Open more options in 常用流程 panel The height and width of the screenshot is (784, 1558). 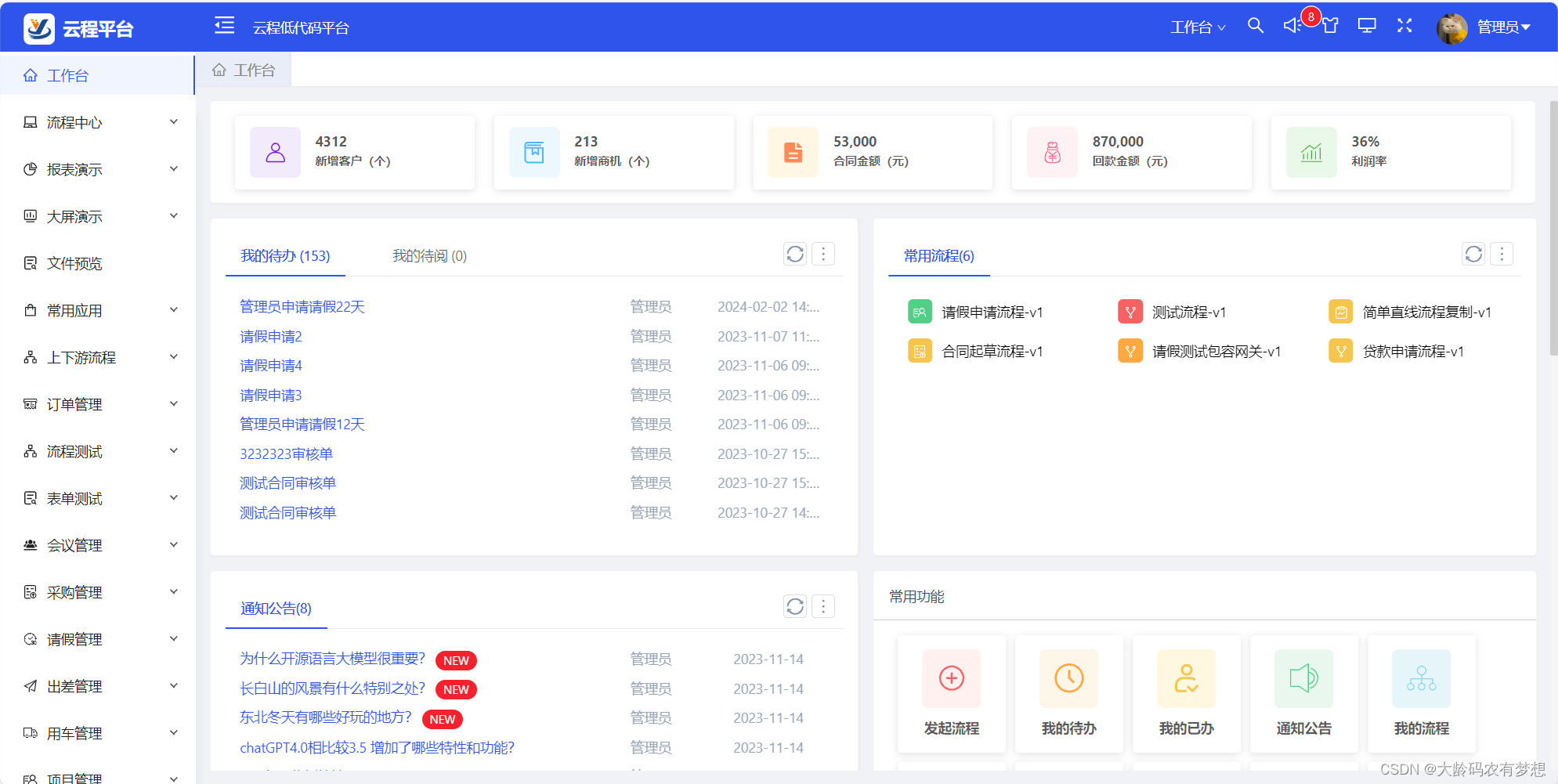point(1502,254)
